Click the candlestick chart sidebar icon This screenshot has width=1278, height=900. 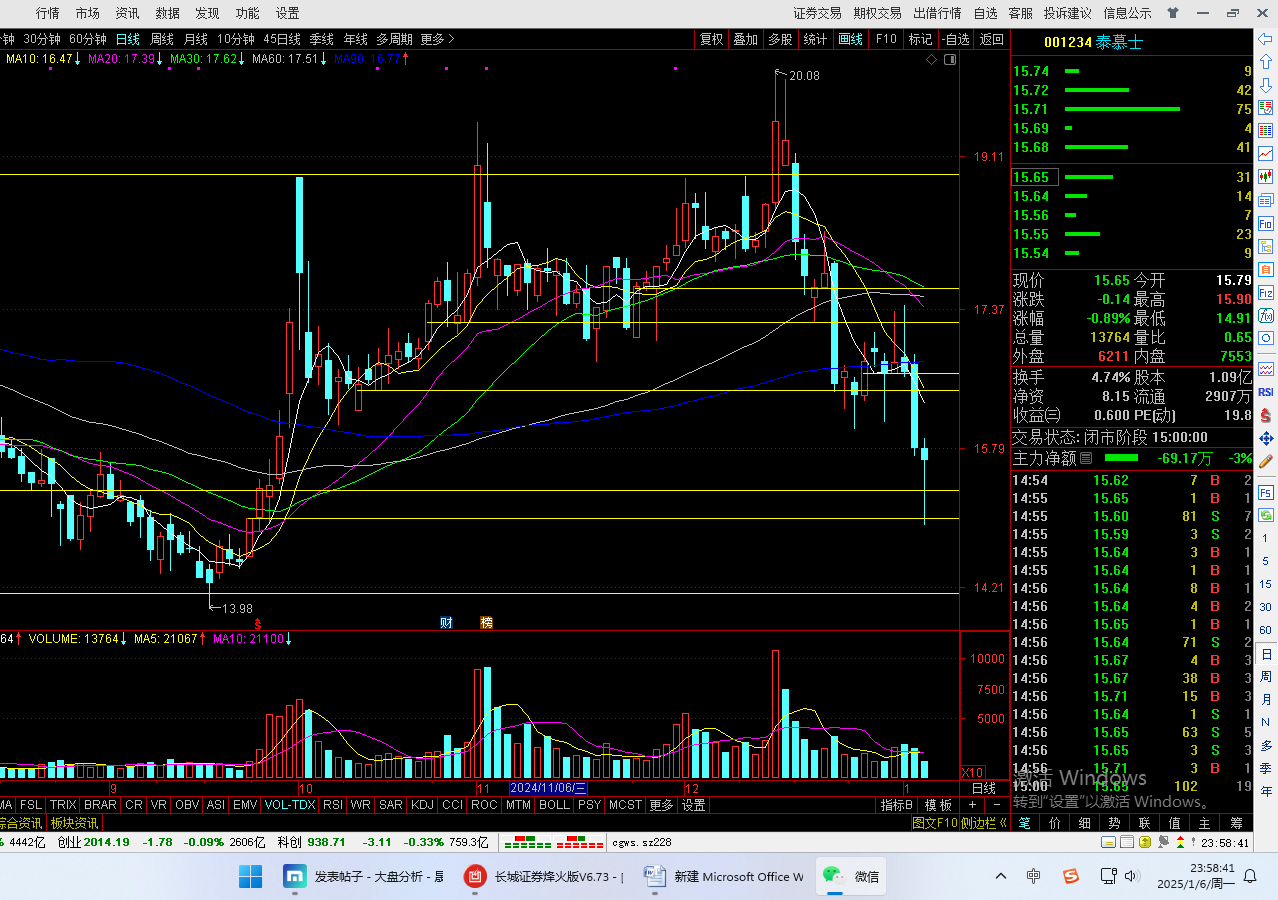(1266, 176)
